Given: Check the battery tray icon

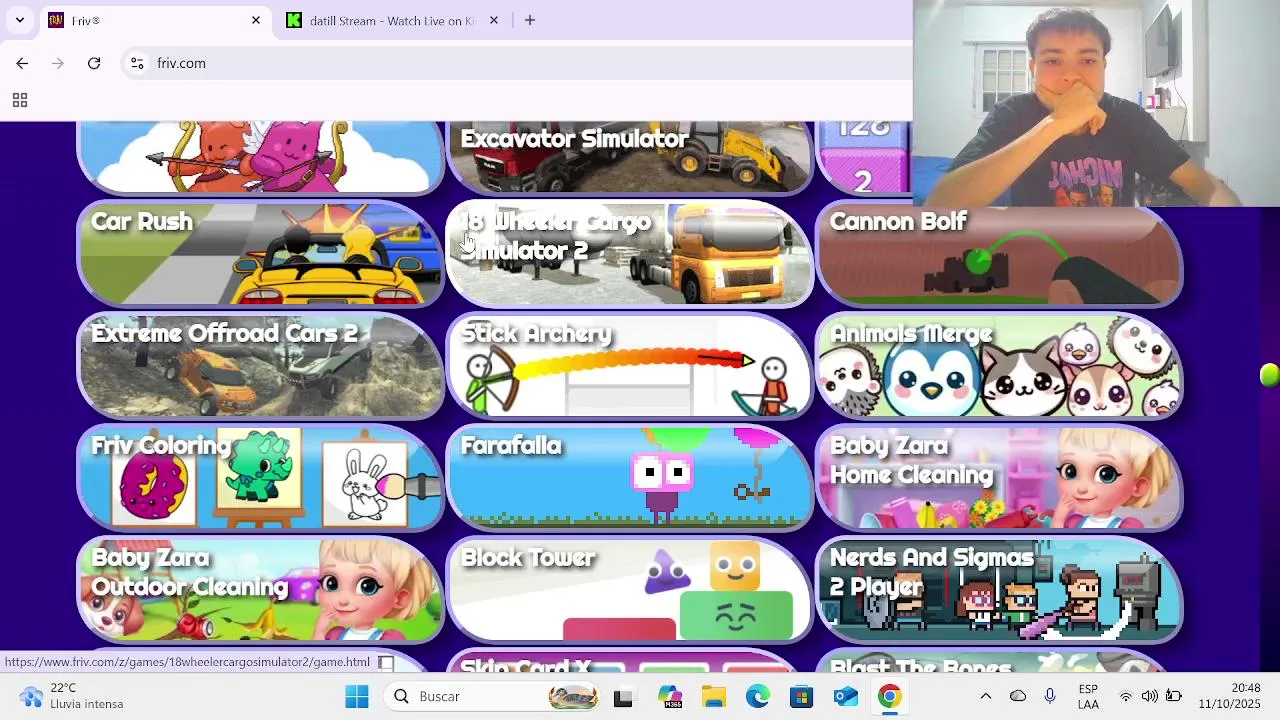Looking at the screenshot, I should click(x=1174, y=696).
